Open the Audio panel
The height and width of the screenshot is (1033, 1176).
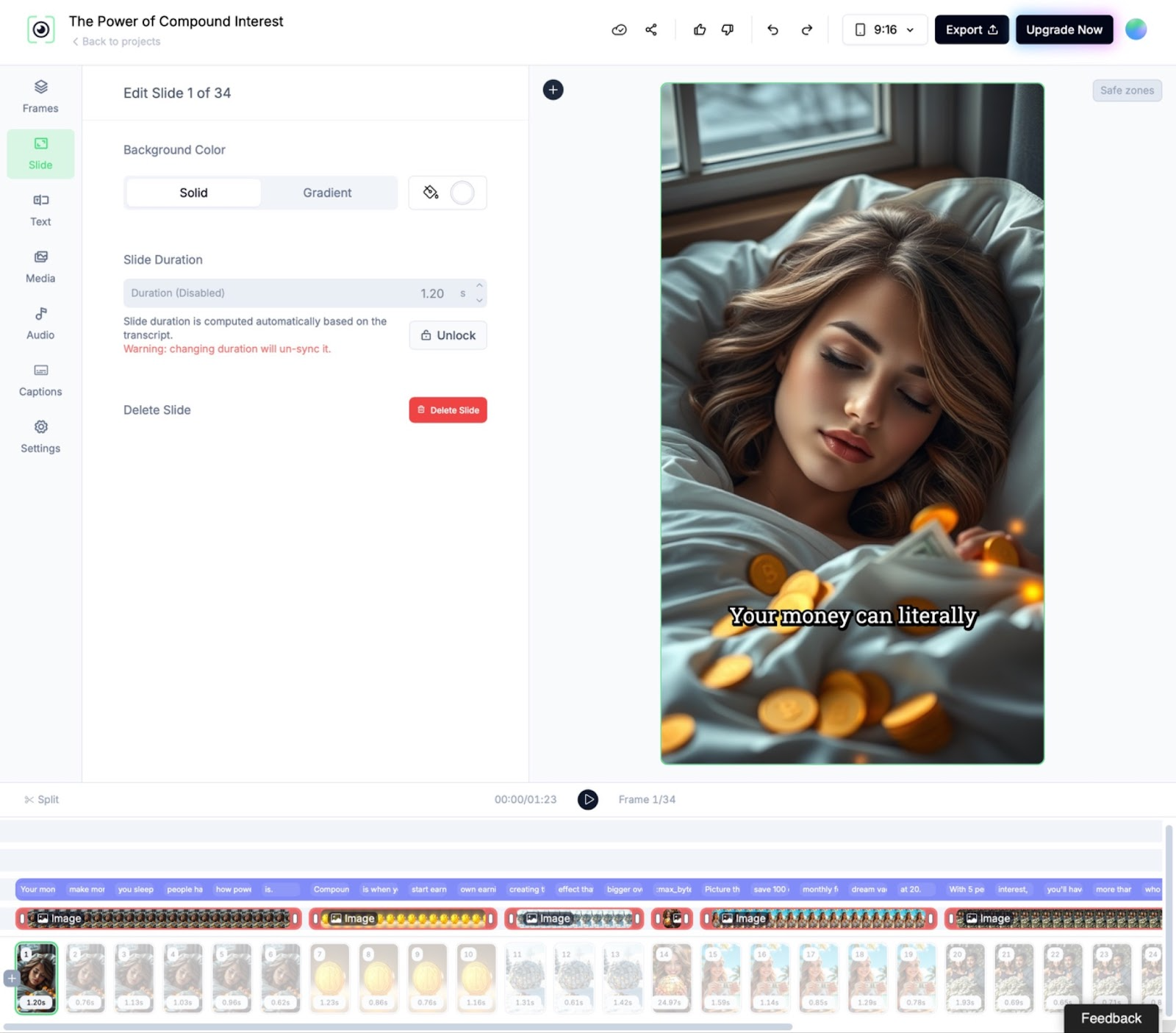point(40,324)
